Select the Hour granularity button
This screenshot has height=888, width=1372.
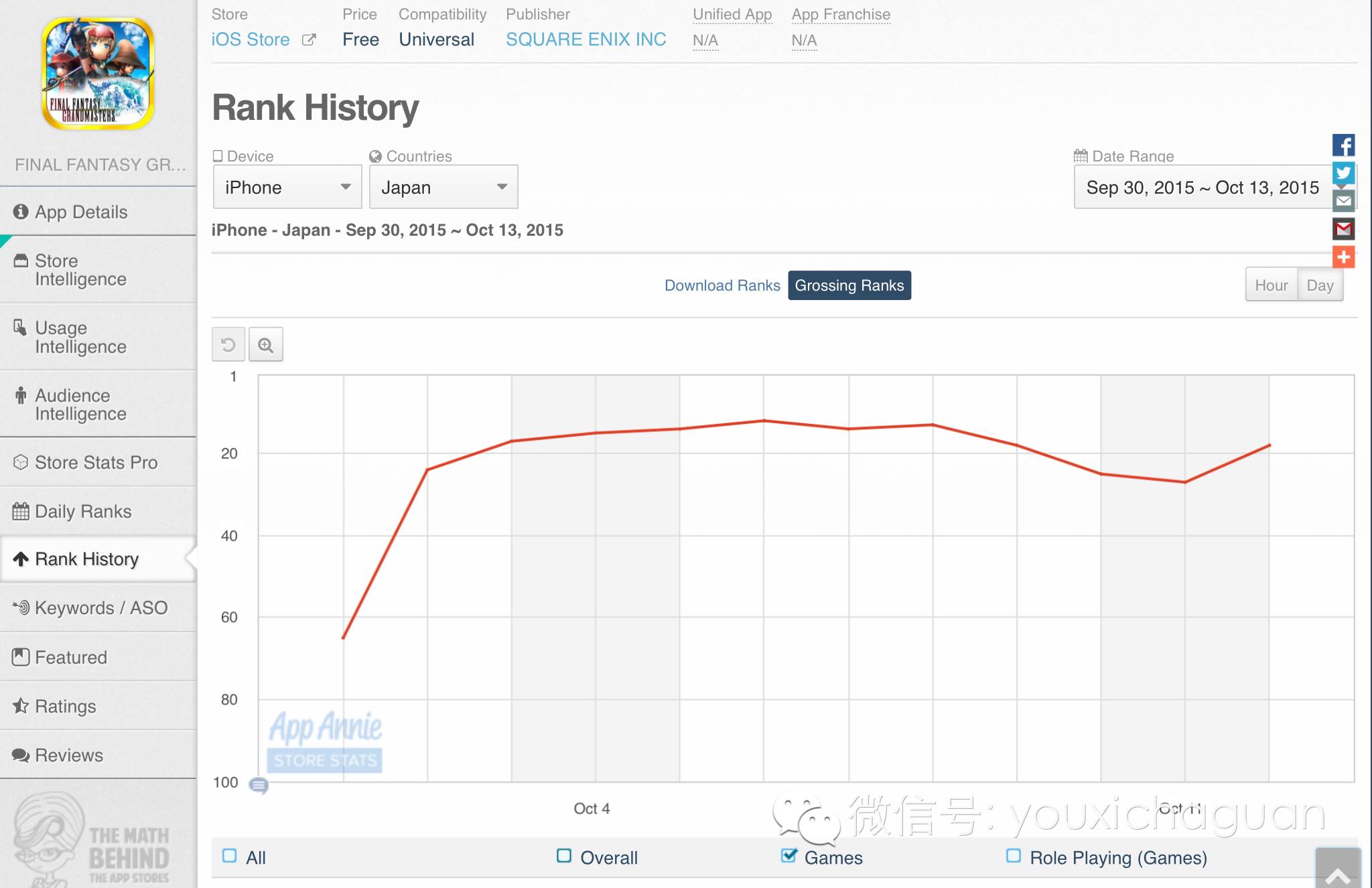click(1271, 285)
